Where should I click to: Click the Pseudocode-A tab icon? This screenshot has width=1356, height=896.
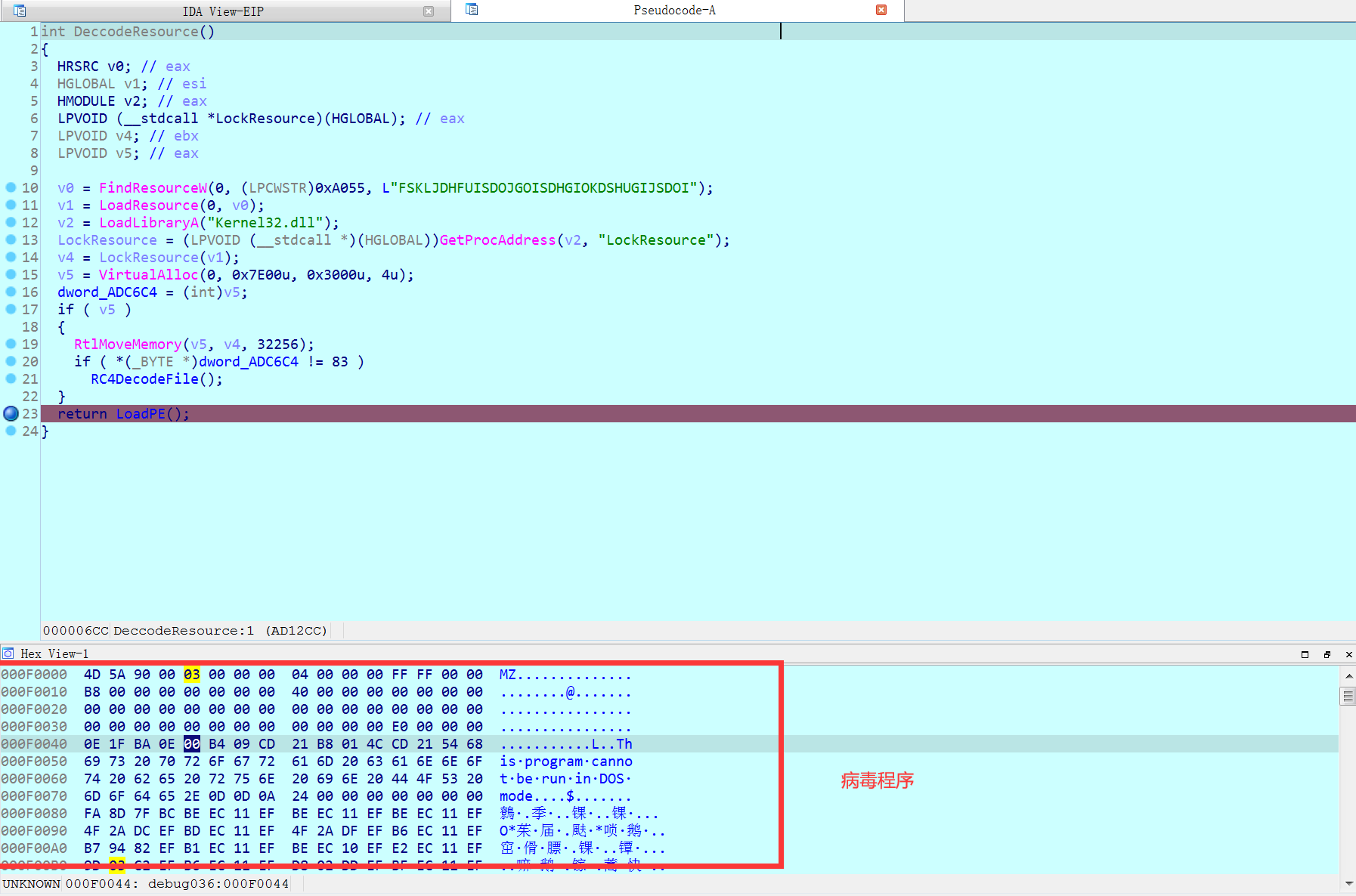472,10
